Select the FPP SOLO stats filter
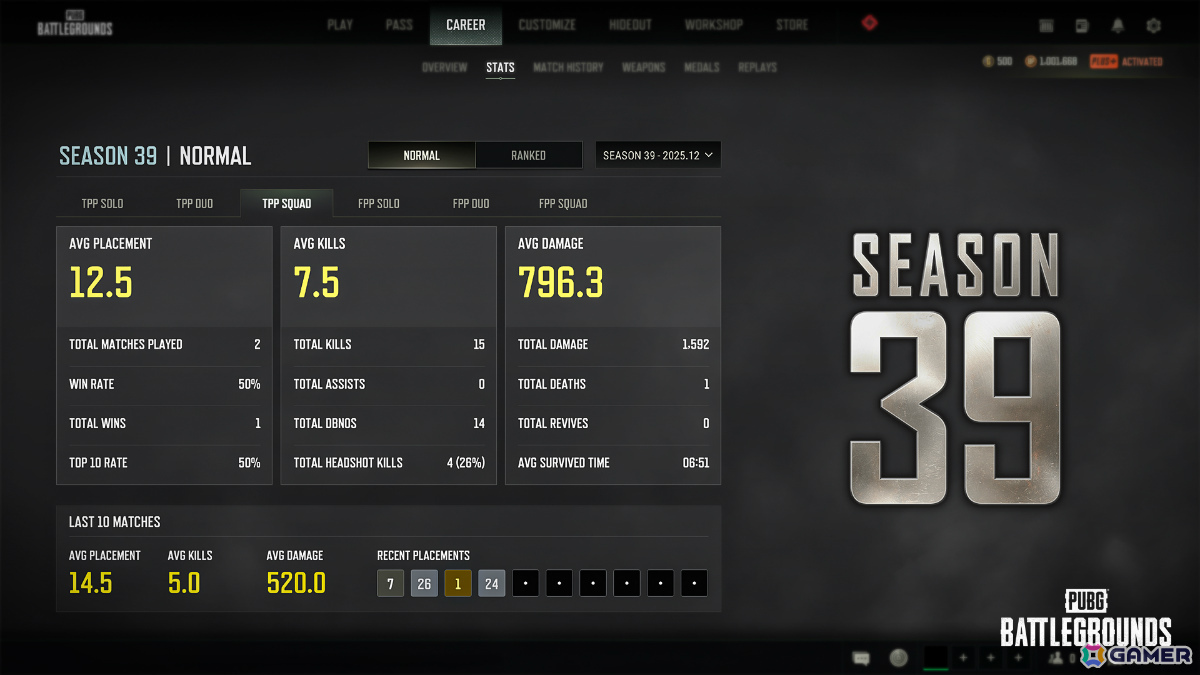Screen dimensions: 1200x675 (x=379, y=203)
